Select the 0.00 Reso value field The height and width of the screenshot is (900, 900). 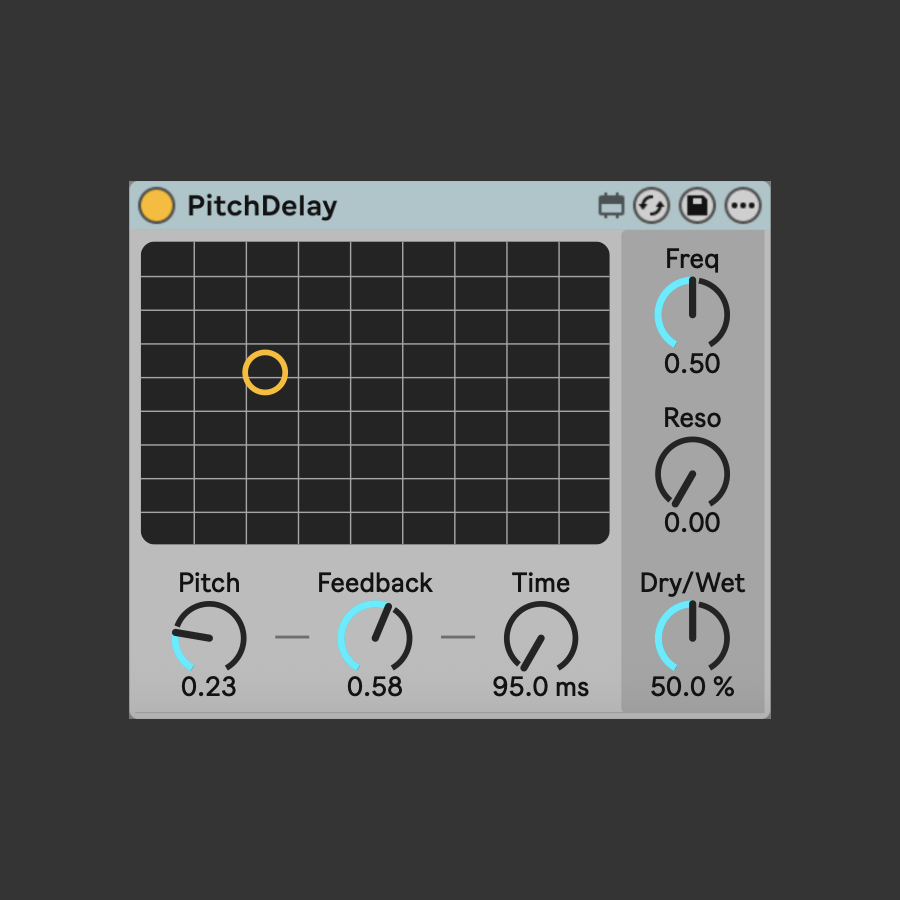pyautogui.click(x=692, y=522)
